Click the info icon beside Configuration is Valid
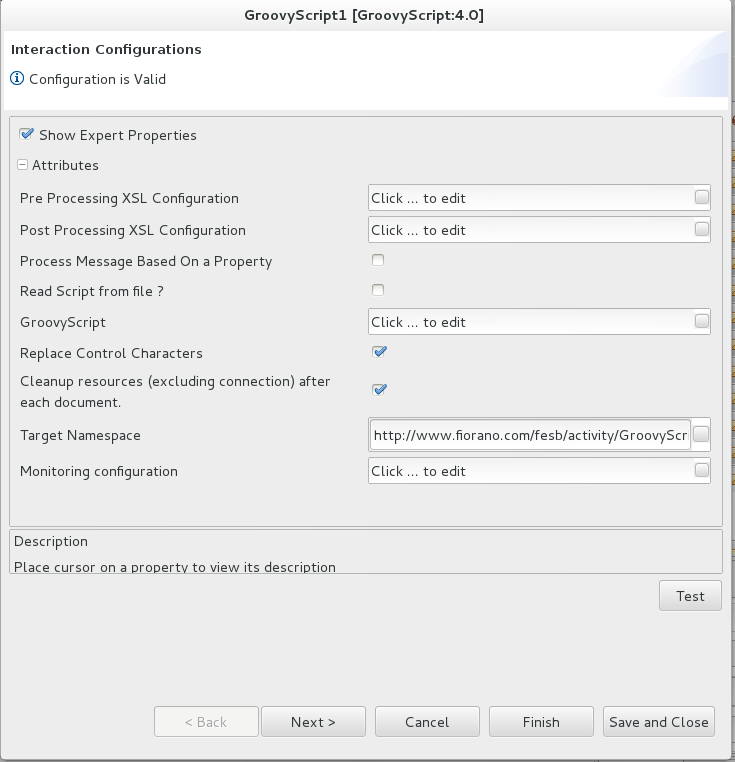 click(x=17, y=78)
